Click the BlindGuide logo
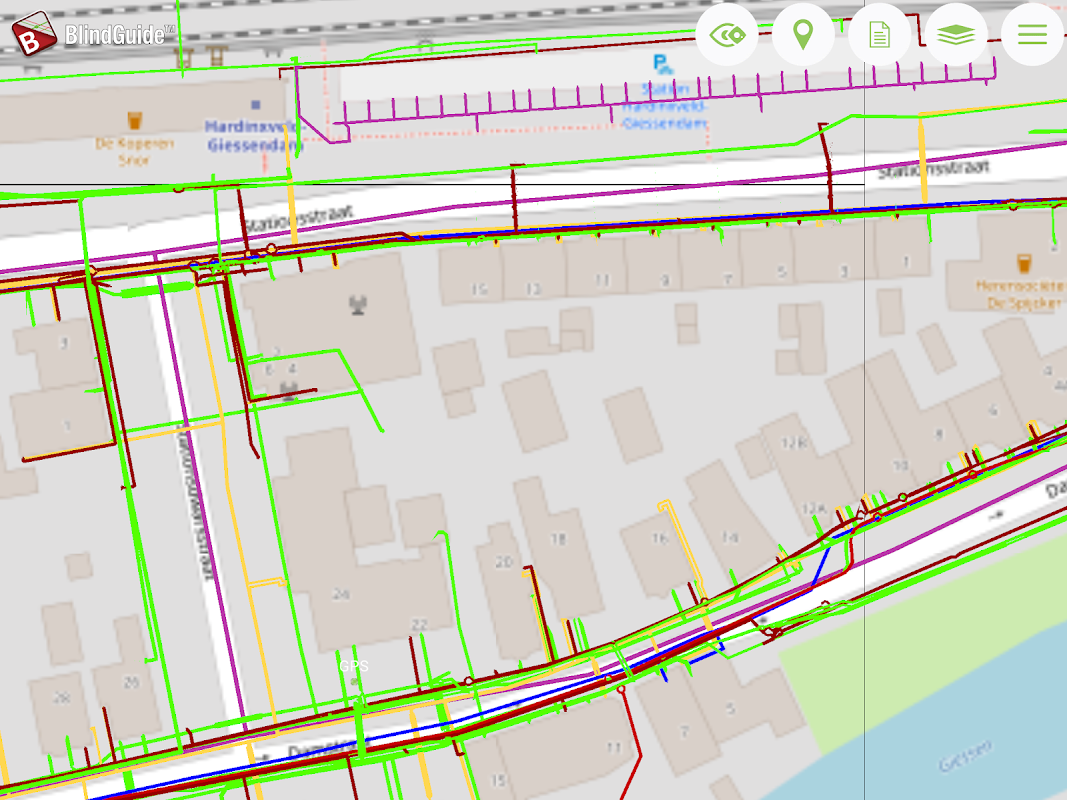 pos(92,34)
